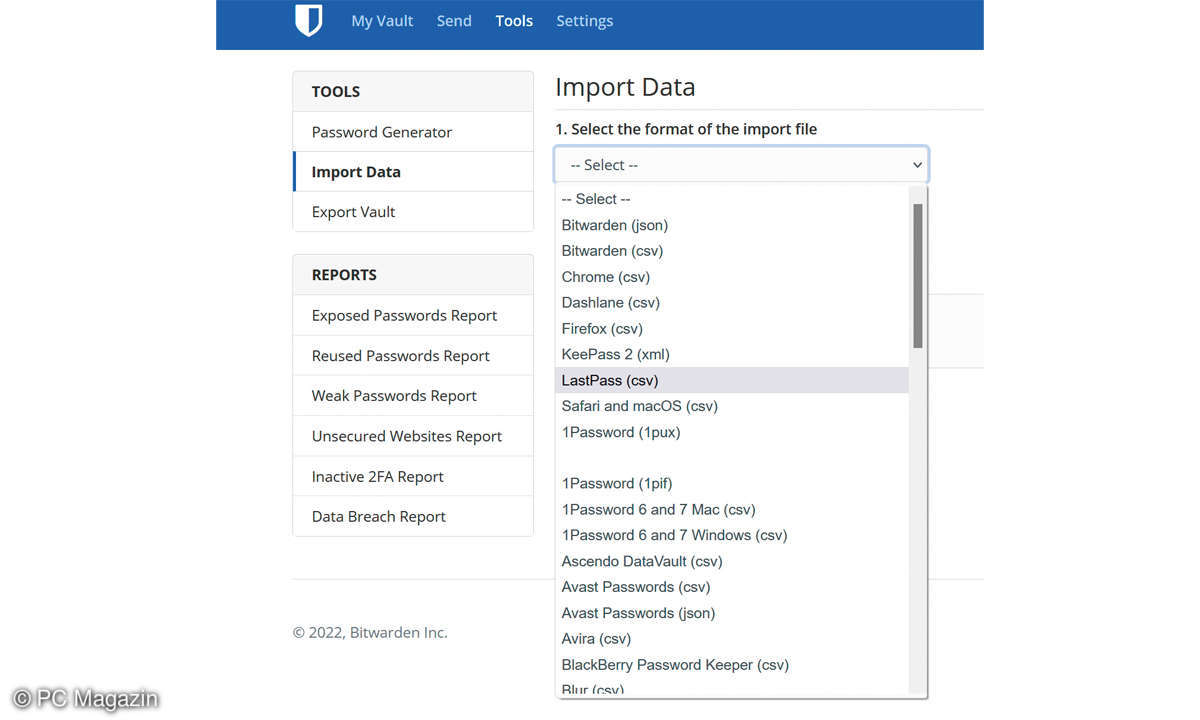Switch to the Tools tab
This screenshot has width=1200, height=720.
coord(514,21)
